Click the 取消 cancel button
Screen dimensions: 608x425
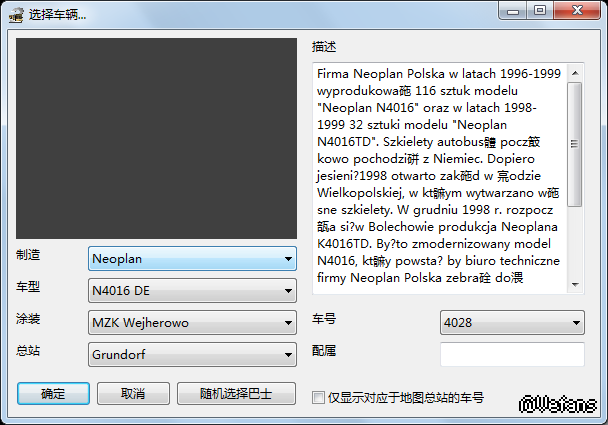click(x=133, y=394)
